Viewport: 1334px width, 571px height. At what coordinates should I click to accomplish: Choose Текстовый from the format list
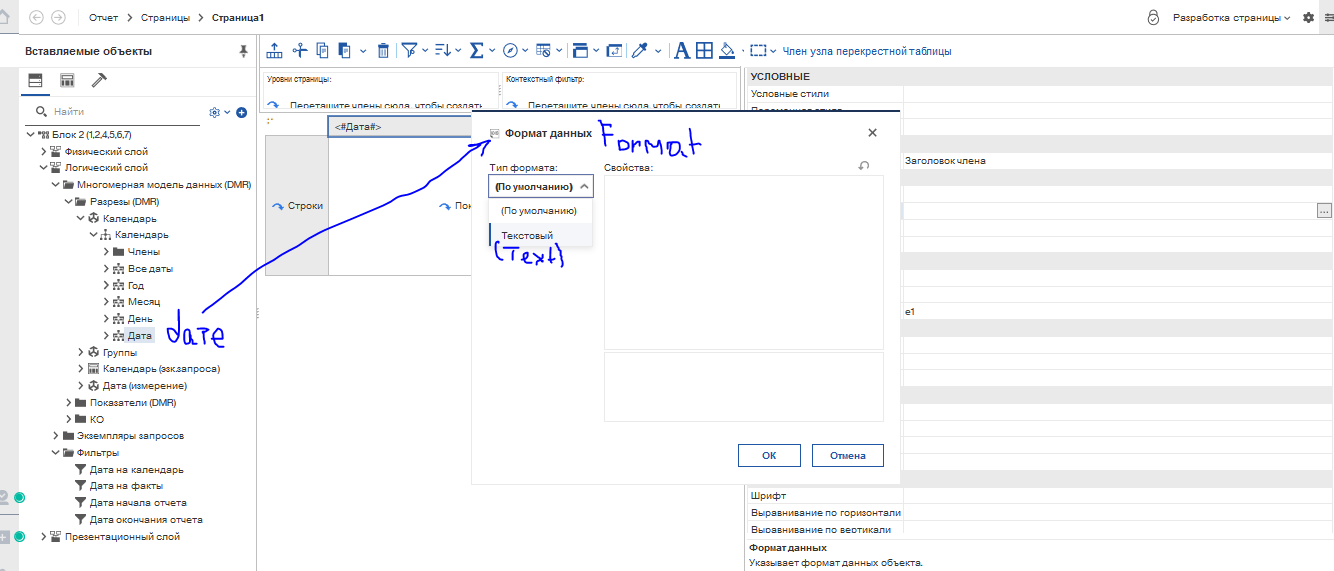(x=541, y=235)
